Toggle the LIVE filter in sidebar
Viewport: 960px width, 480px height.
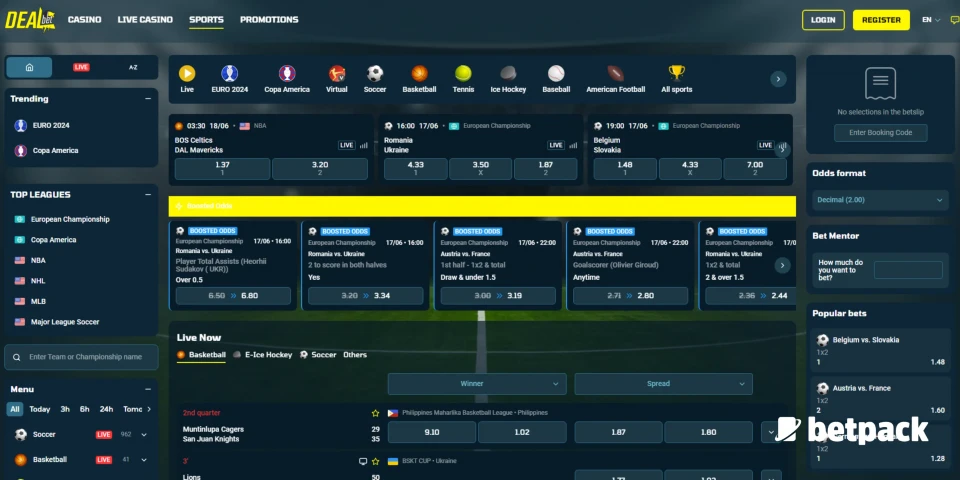[x=81, y=67]
